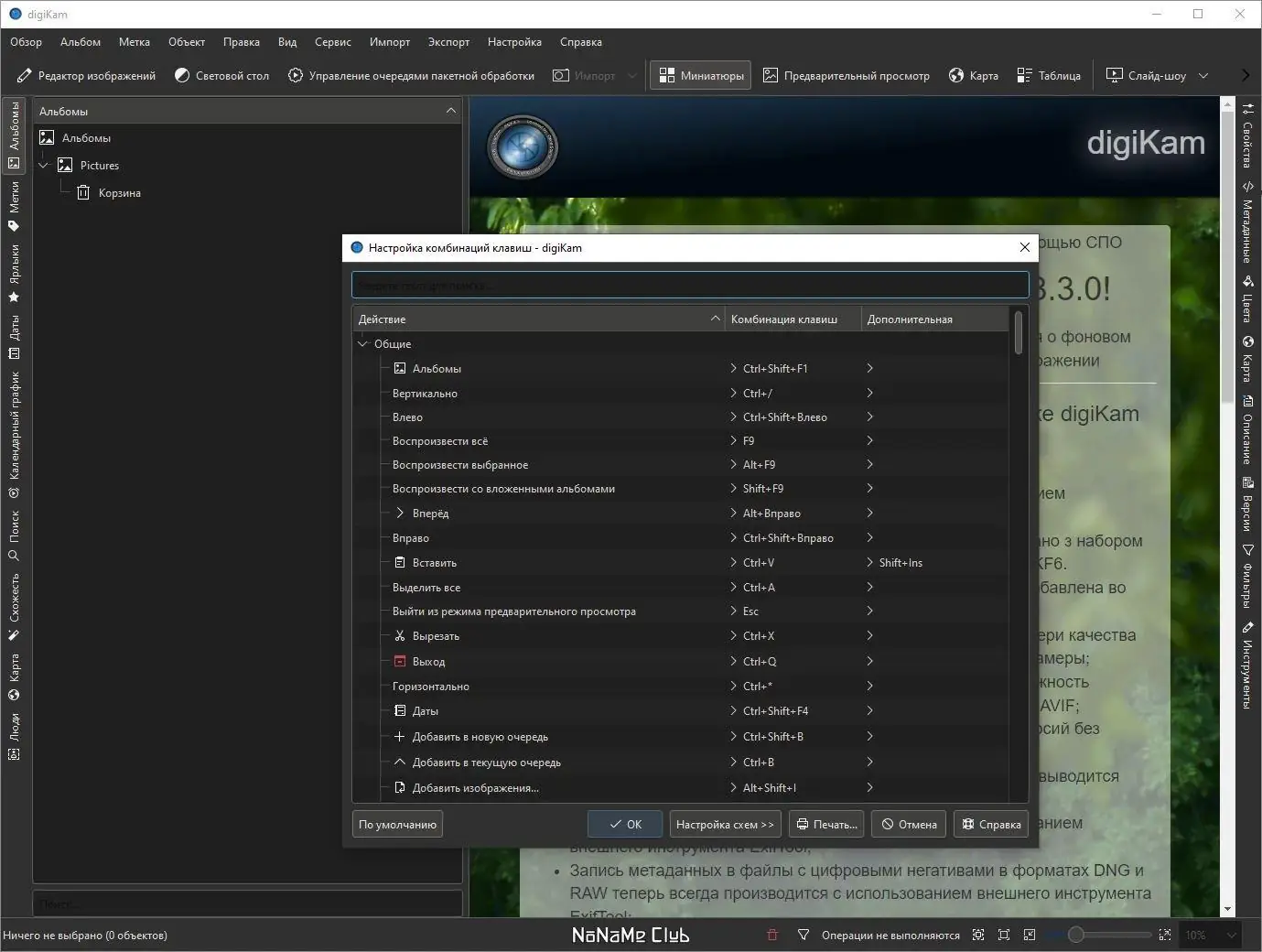Open the Версии right sidebar tab
Viewport: 1262px width, 952px height.
[x=1247, y=504]
